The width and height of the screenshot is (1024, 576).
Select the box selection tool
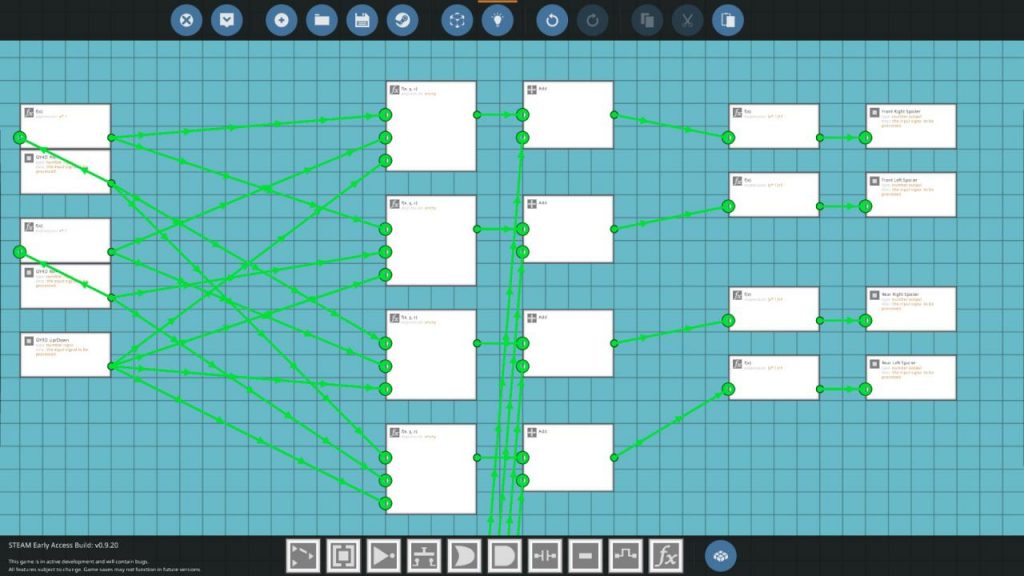344,558
